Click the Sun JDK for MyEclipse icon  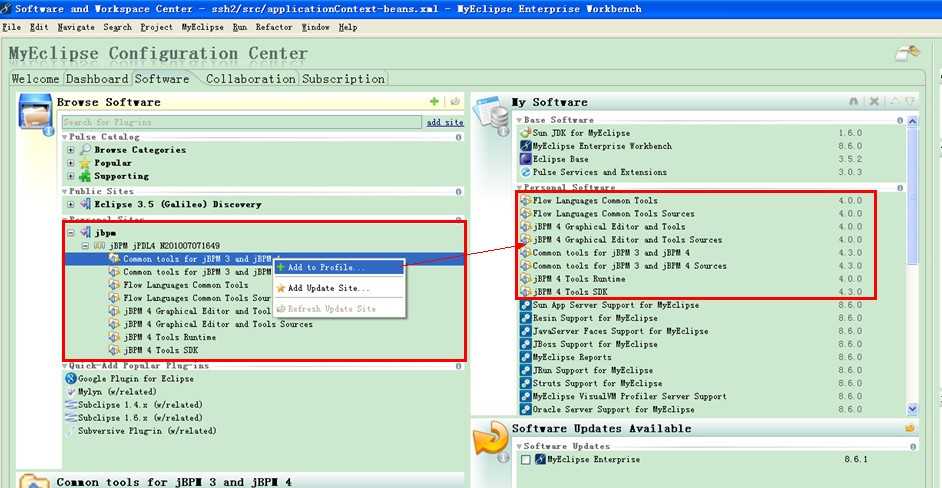tap(525, 133)
